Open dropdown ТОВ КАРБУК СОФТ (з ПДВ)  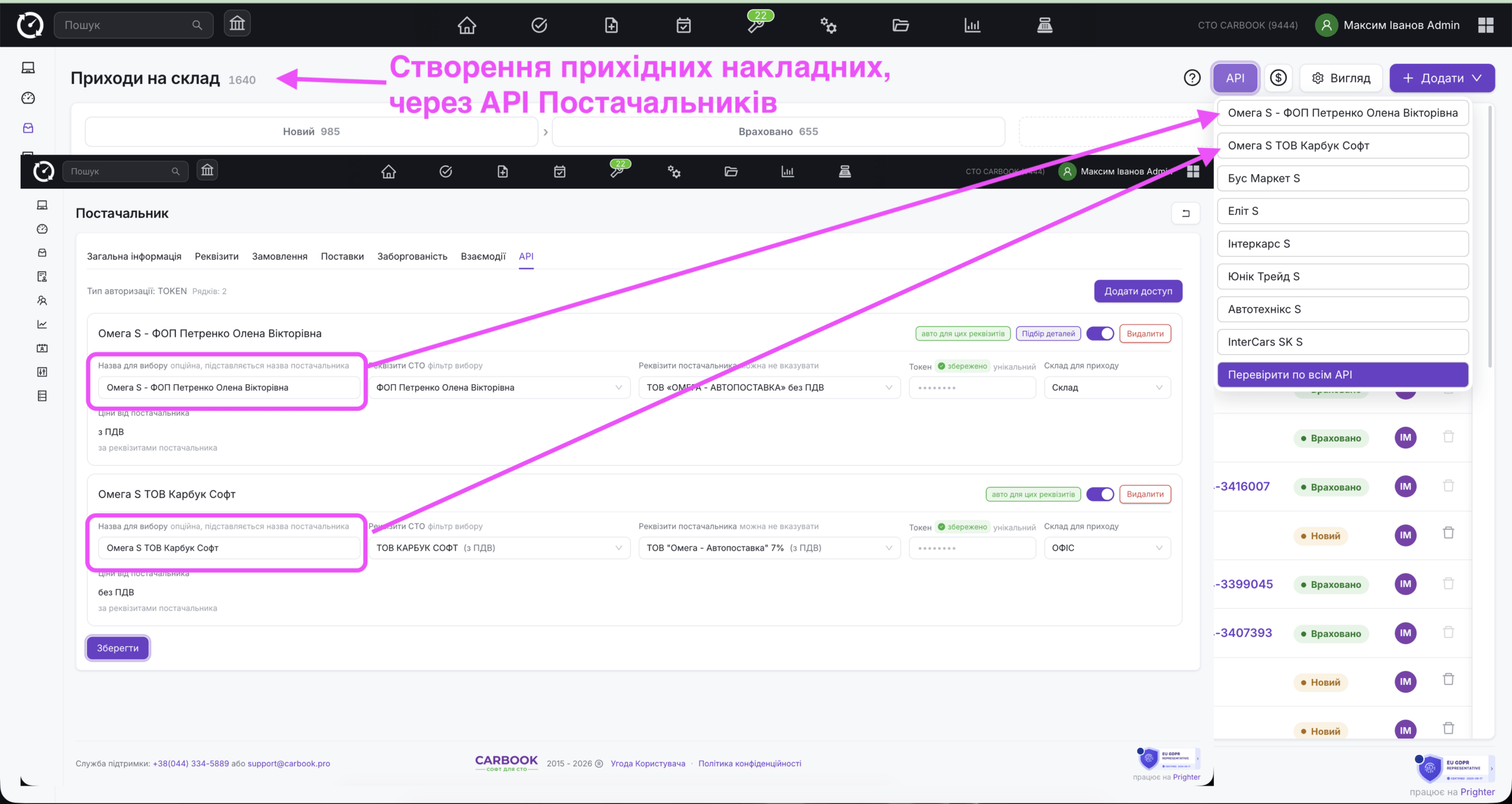[499, 548]
